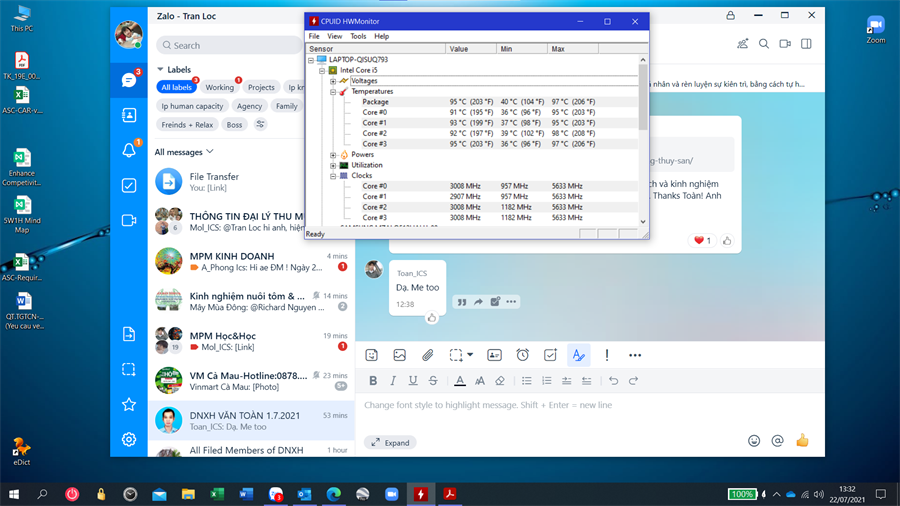Open the Contacts icon in Zalo sidebar

point(129,115)
